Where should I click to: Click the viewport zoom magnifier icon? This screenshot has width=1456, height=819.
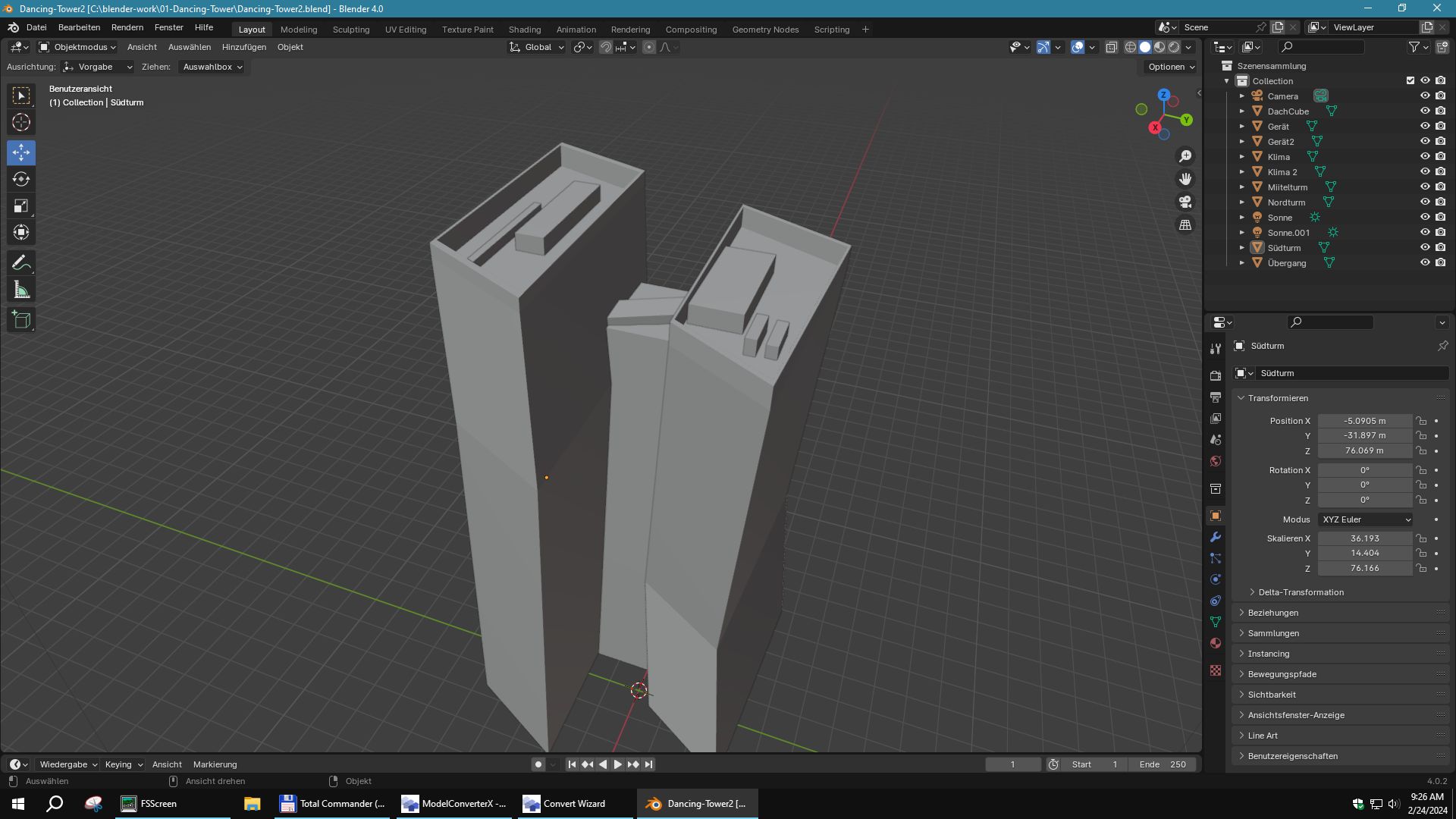[1185, 156]
